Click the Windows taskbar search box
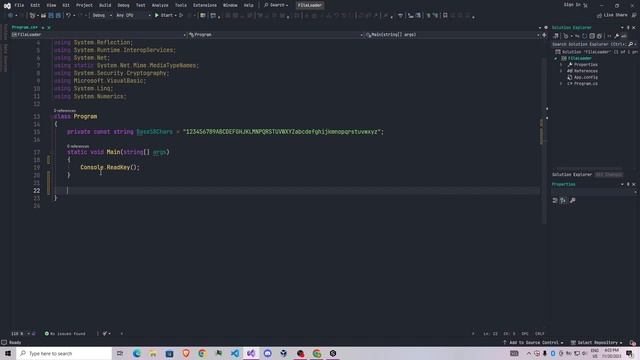This screenshot has height=360, width=640. (x=64, y=353)
